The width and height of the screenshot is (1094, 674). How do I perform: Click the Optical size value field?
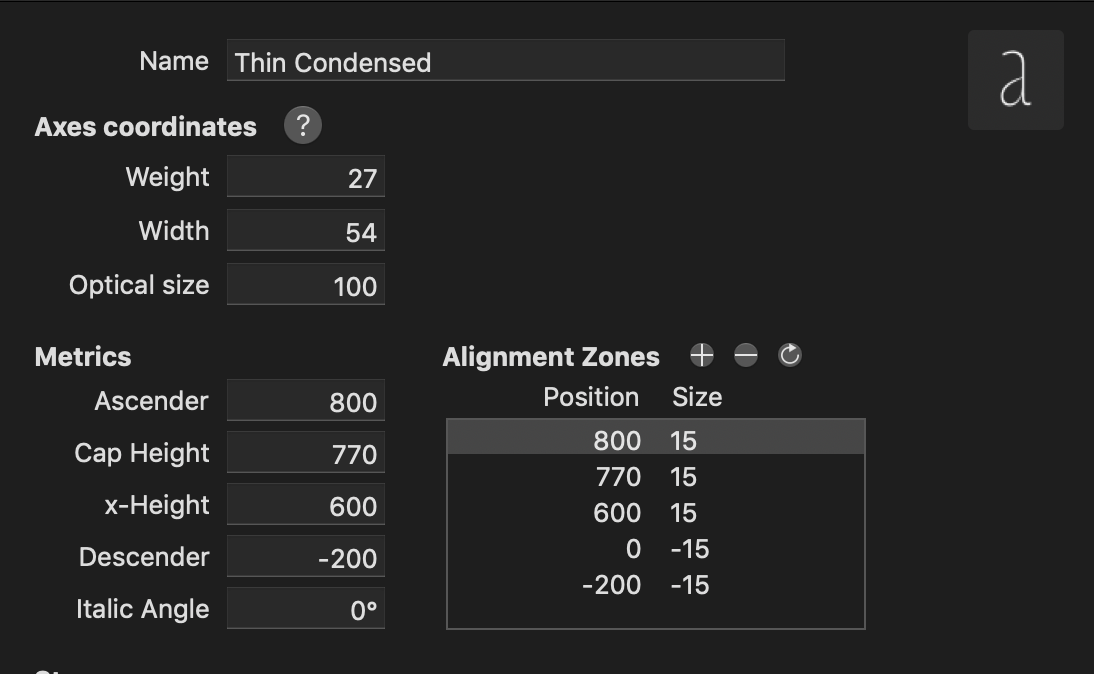(306, 285)
